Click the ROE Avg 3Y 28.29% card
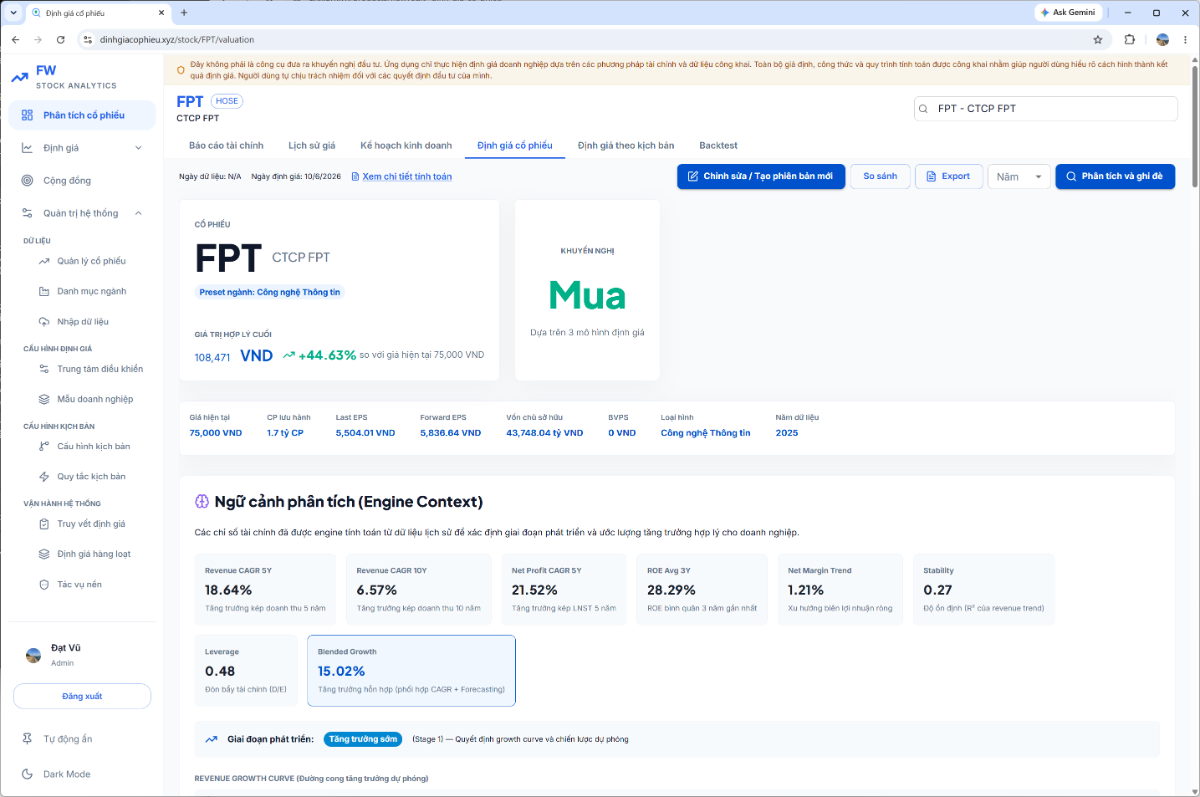The height and width of the screenshot is (797, 1200). click(x=700, y=590)
